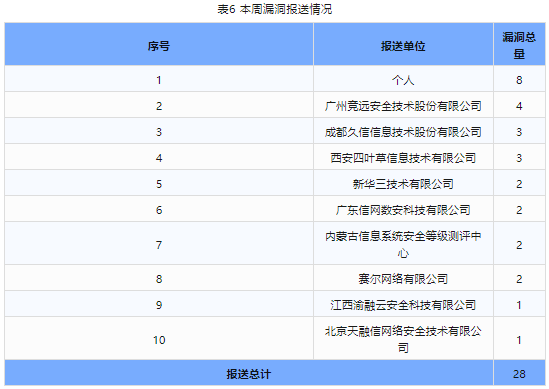Screen dimensions: 549x389
Task: Click 内蒙古信息系统安全等级测评中心 cell
Action: click(x=403, y=244)
